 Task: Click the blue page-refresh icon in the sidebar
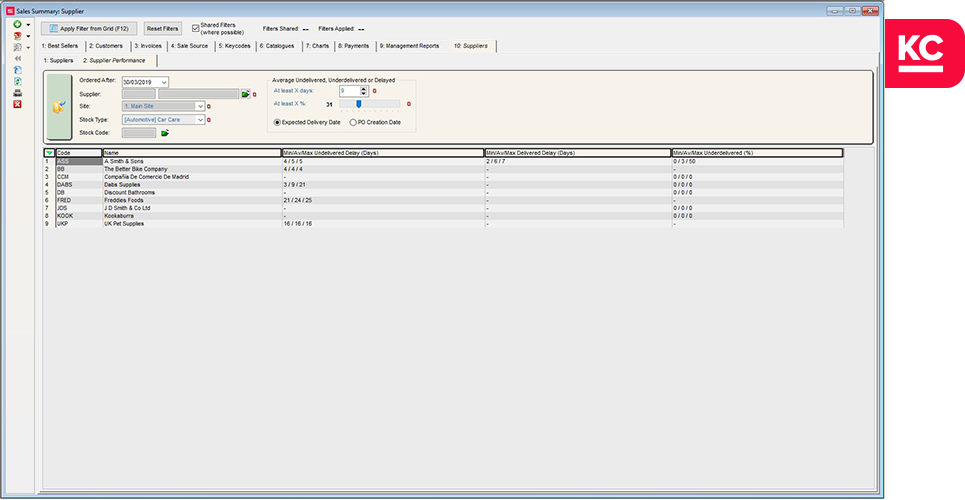point(17,70)
